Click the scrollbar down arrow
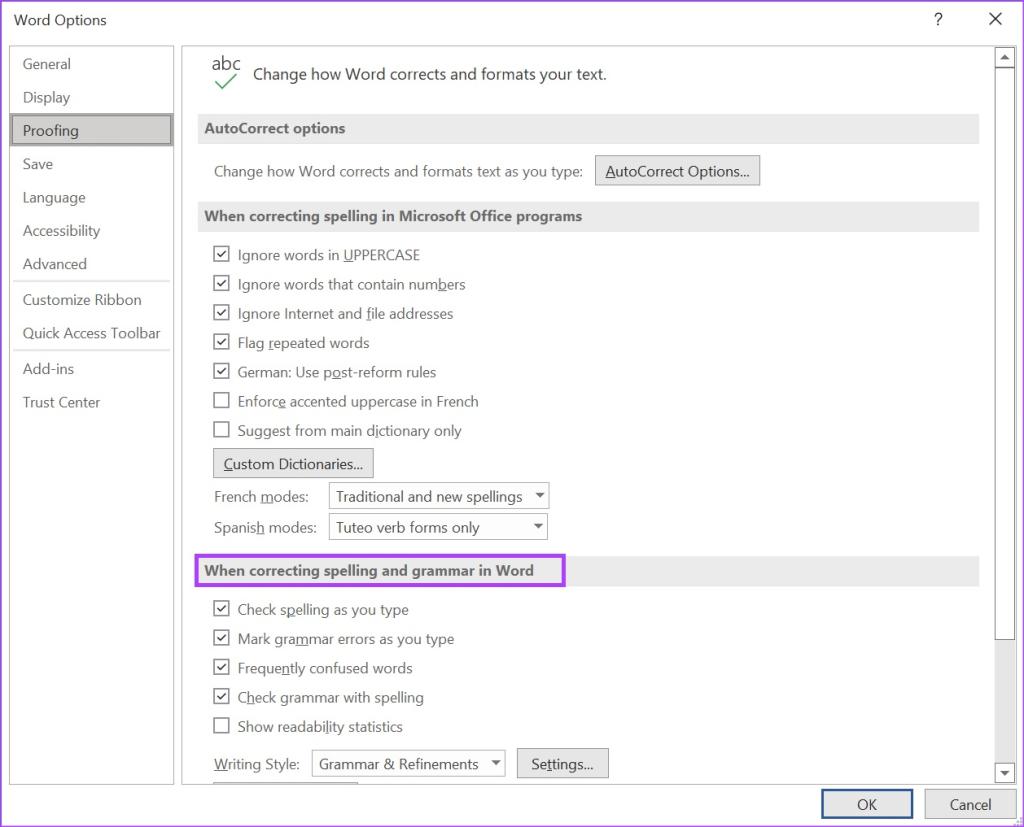Image resolution: width=1024 pixels, height=827 pixels. coord(1004,773)
